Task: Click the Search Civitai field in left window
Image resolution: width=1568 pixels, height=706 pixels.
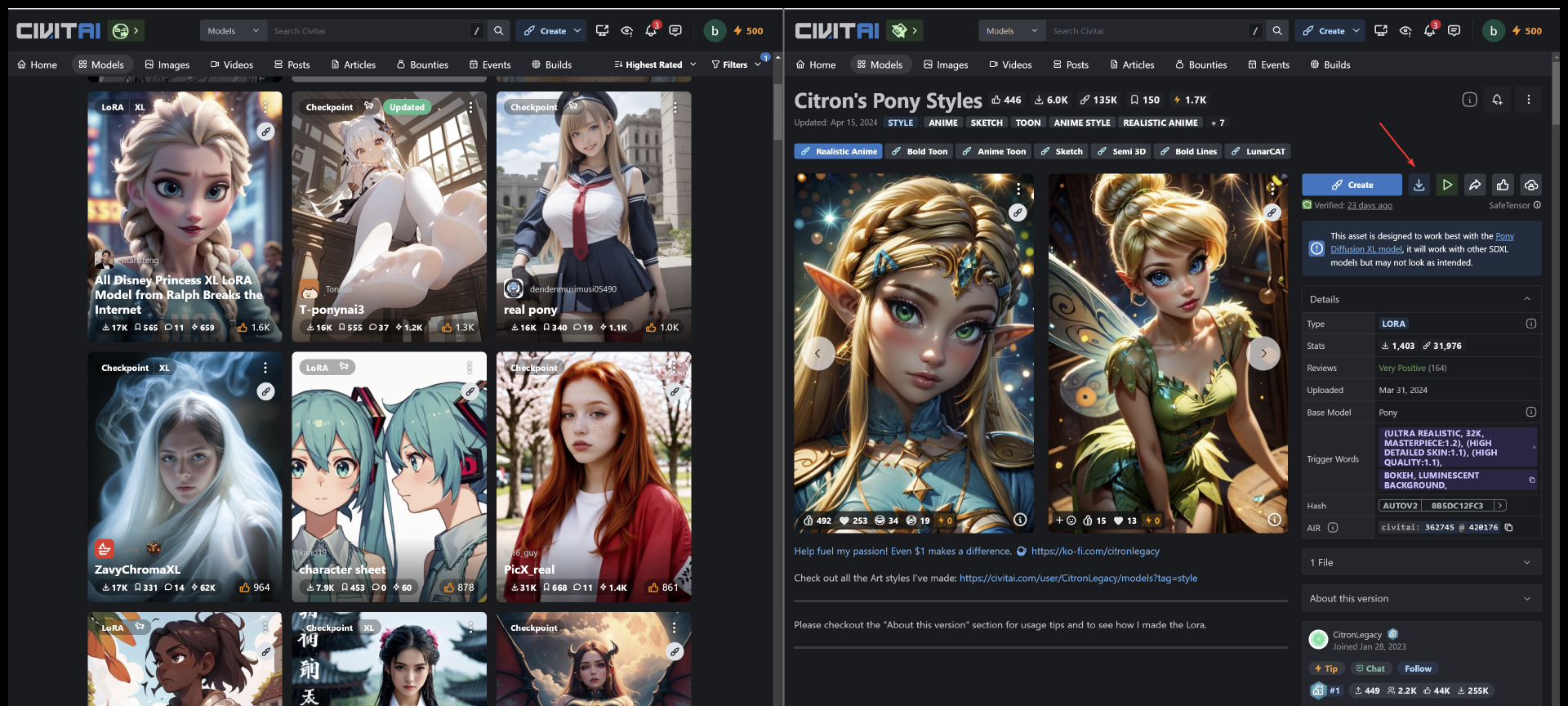Action: point(367,31)
